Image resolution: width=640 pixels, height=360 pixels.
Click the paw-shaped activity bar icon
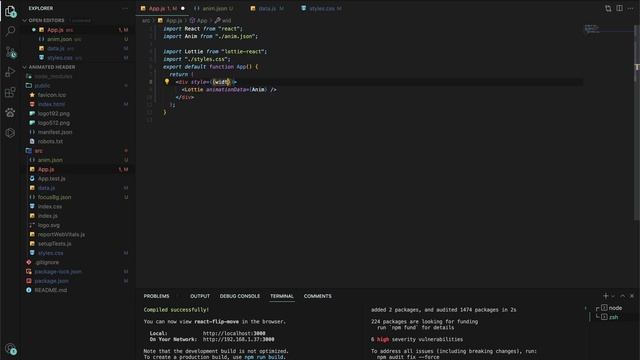pyautogui.click(x=10, y=112)
